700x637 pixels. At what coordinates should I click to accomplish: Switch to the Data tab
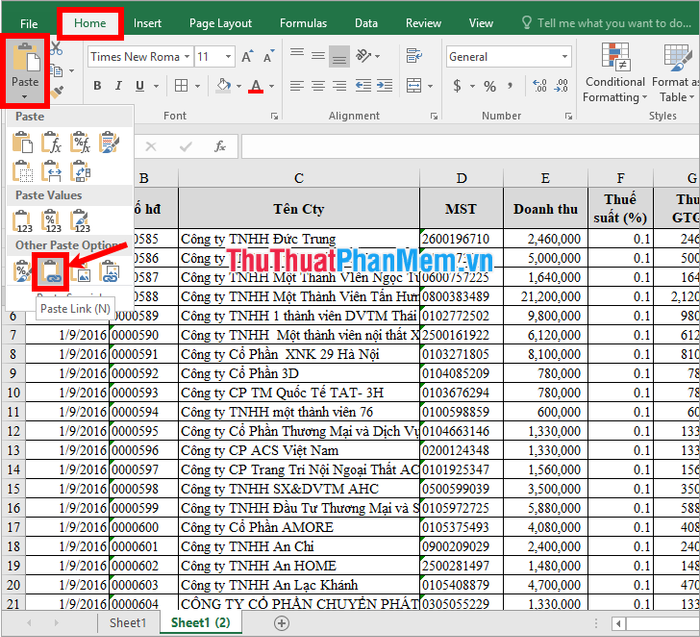[x=366, y=23]
